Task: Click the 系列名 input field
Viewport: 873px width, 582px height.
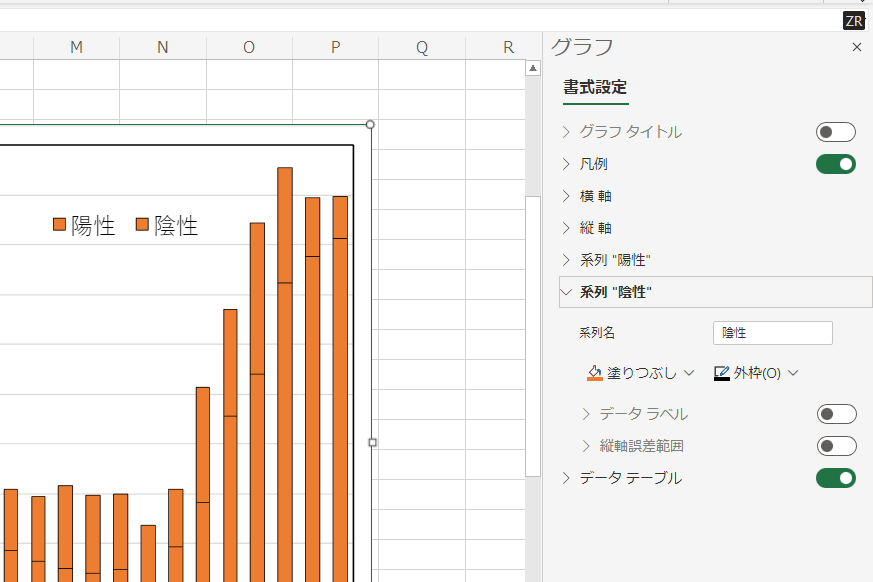Action: (773, 333)
